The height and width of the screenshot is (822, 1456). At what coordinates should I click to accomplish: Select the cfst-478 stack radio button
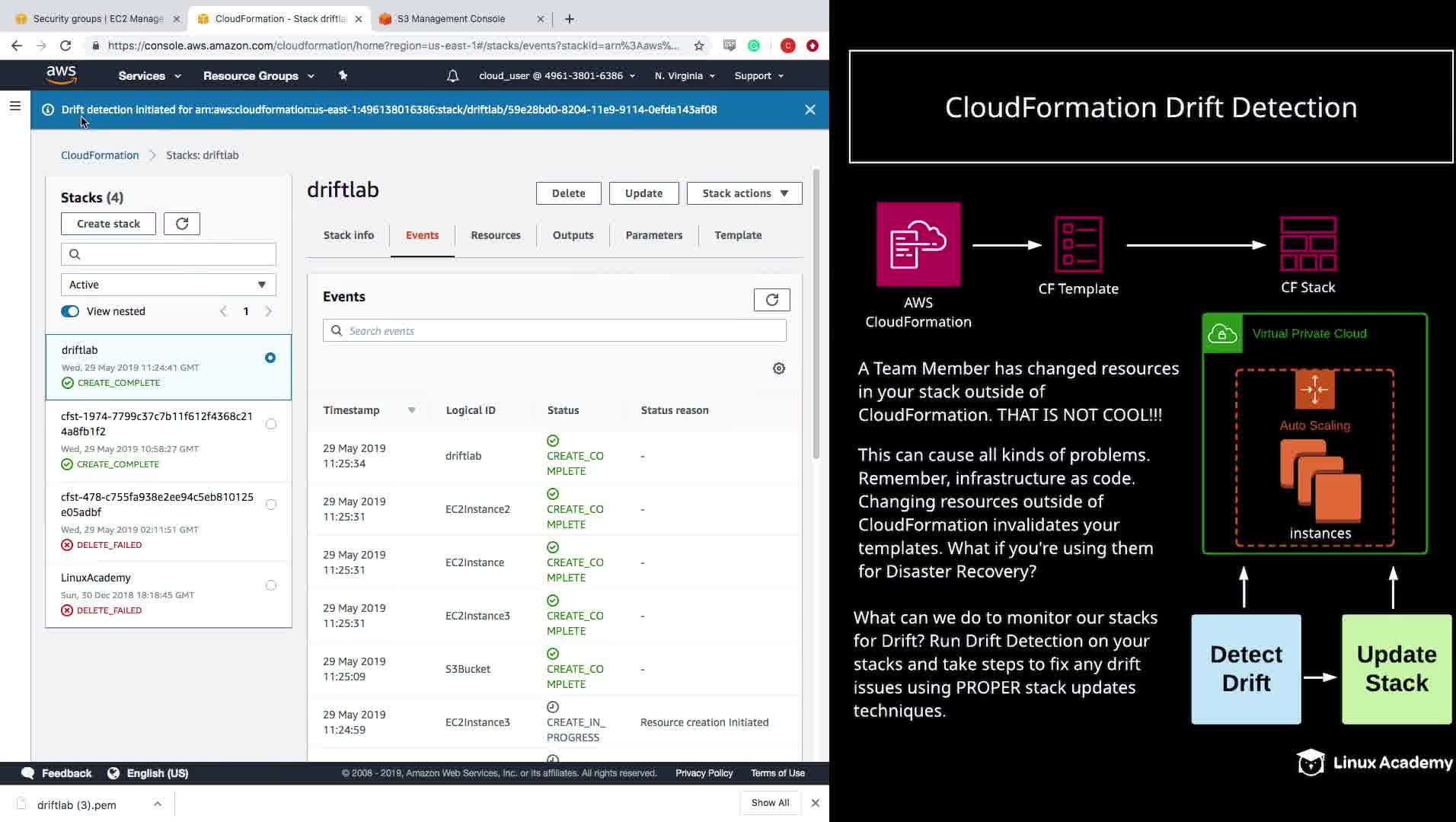tap(271, 505)
